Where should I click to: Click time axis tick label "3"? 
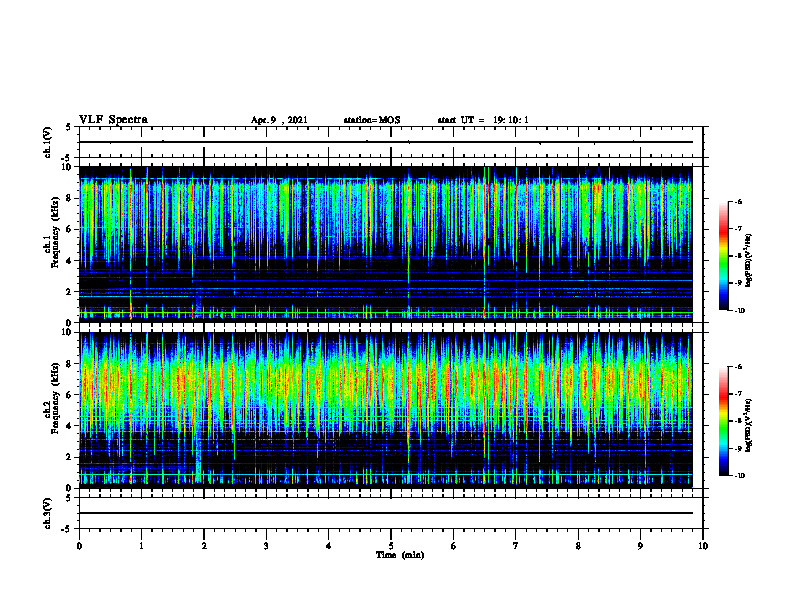pos(266,546)
